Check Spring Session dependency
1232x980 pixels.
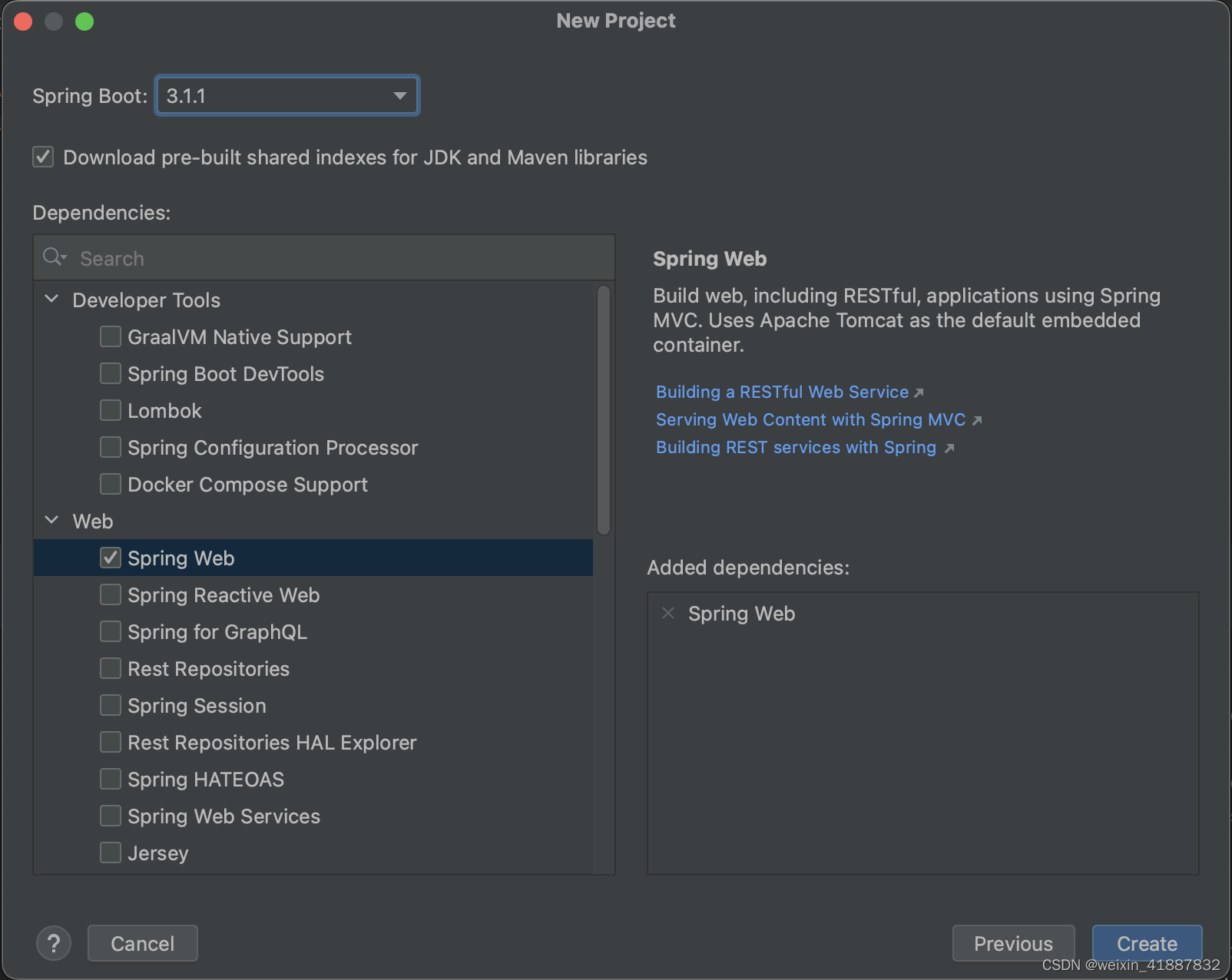tap(111, 705)
